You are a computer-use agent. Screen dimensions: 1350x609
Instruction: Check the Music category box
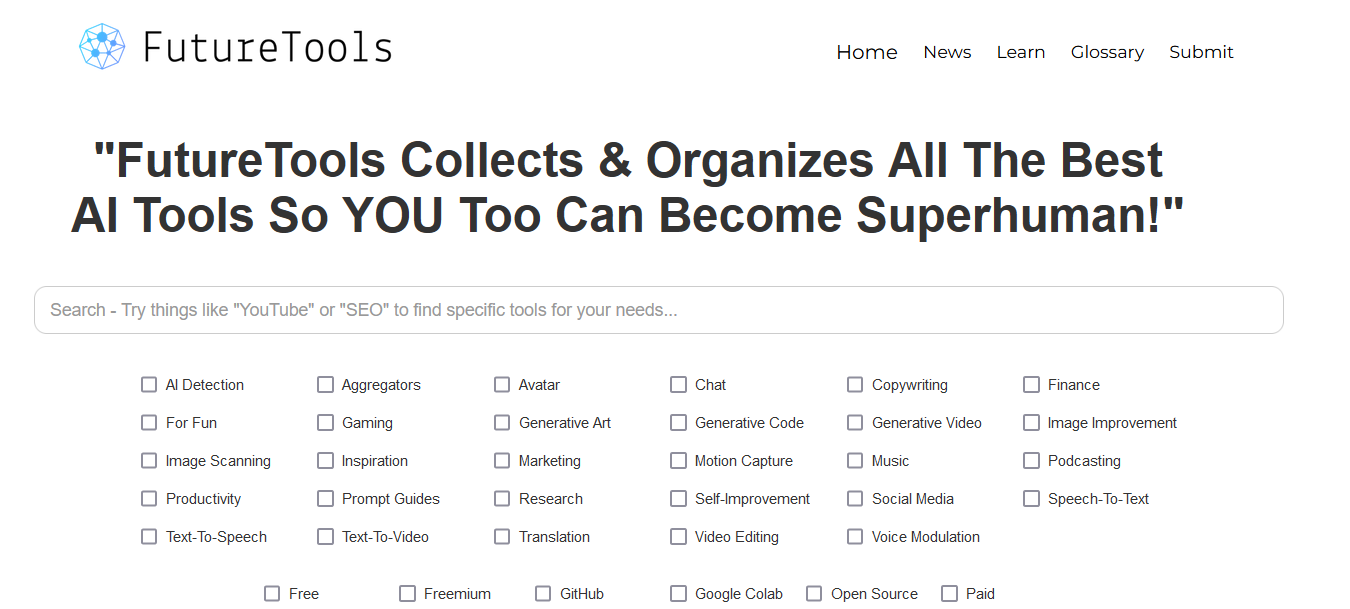855,461
